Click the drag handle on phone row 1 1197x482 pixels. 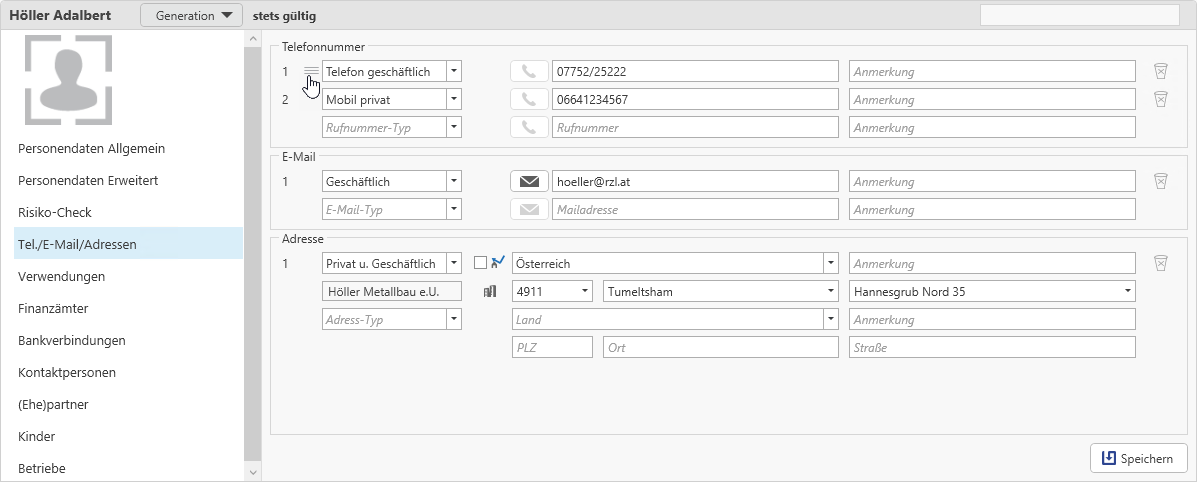[x=311, y=71]
